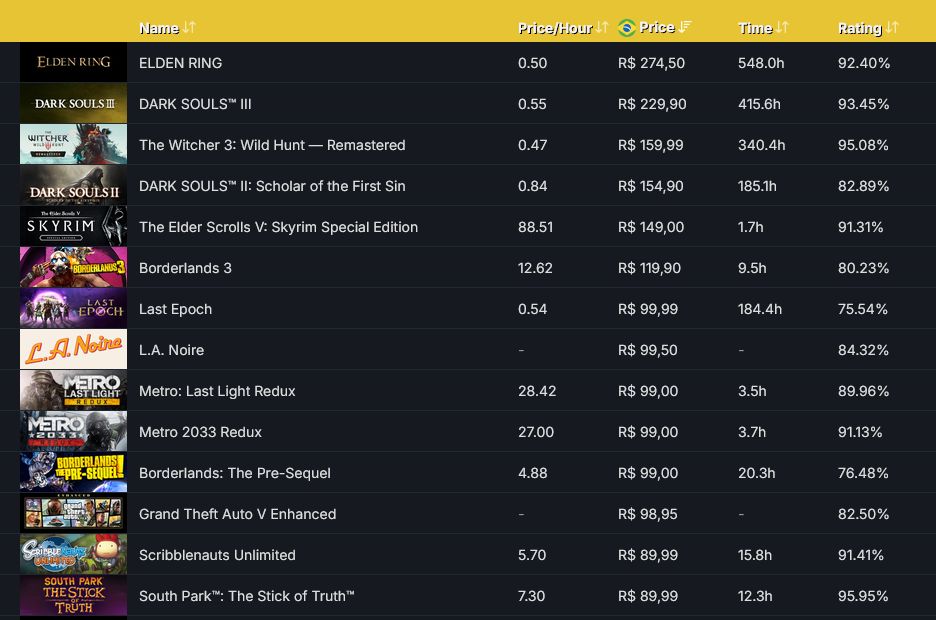The image size is (936, 620).
Task: Select the Last Epoch game title
Action: (176, 309)
